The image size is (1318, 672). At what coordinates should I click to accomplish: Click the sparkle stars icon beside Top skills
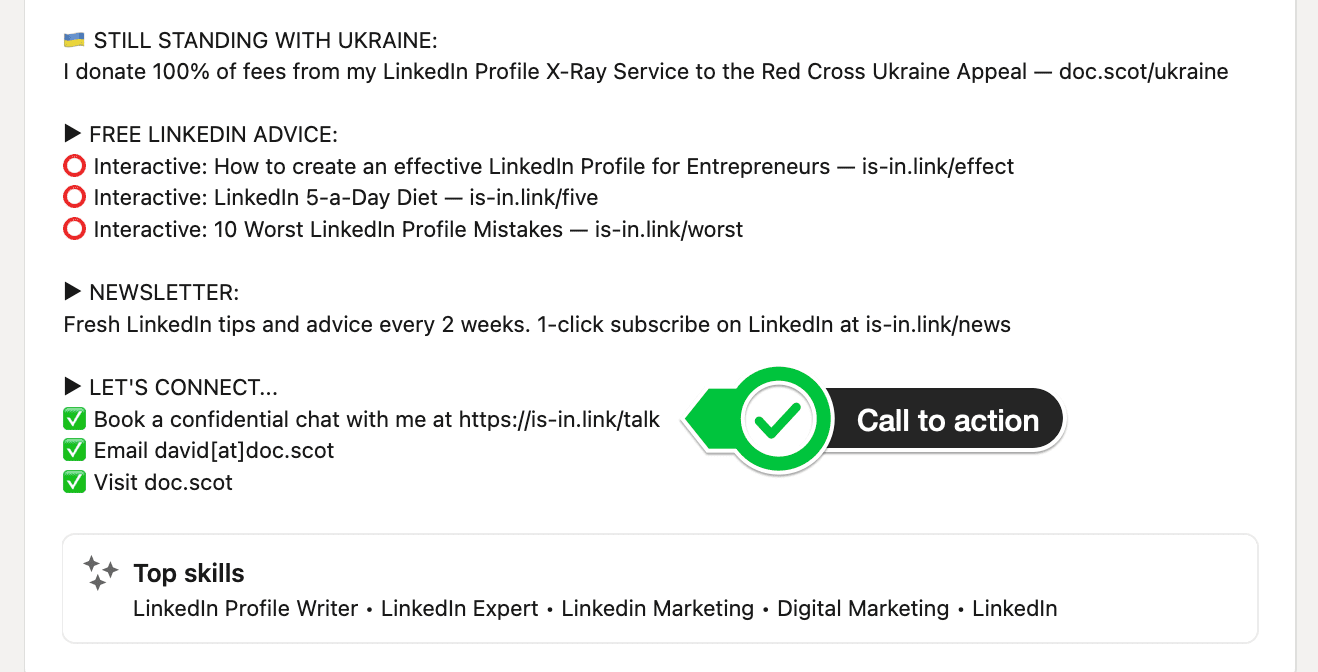[x=102, y=572]
